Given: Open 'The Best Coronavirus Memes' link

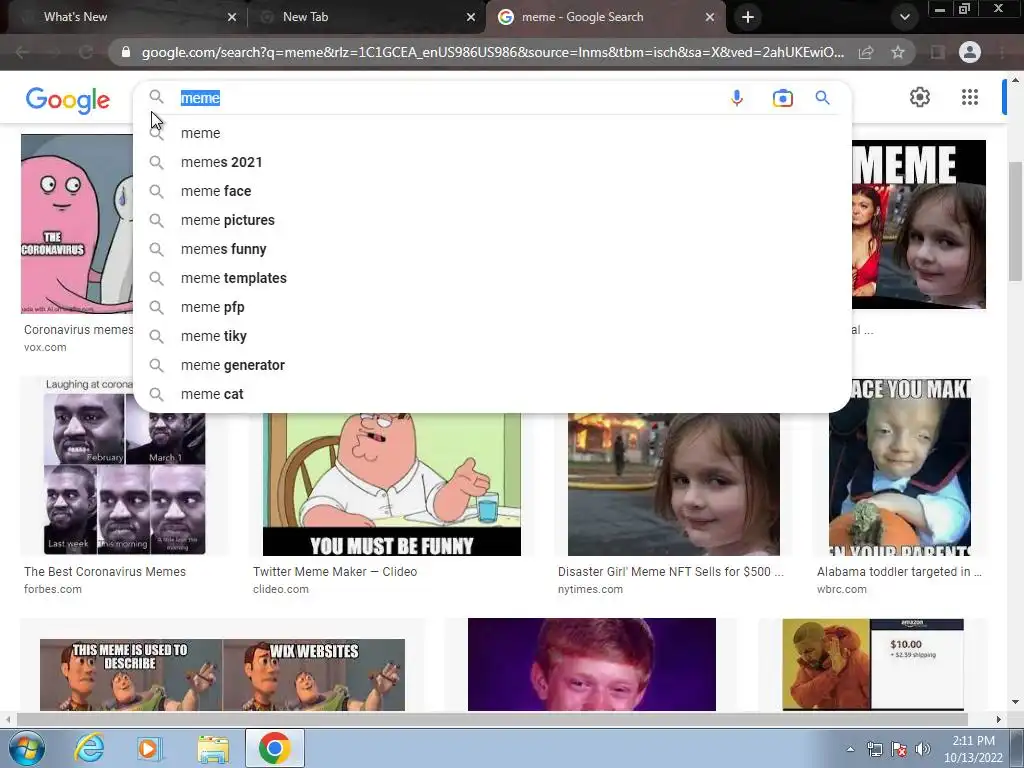Looking at the screenshot, I should pyautogui.click(x=105, y=571).
